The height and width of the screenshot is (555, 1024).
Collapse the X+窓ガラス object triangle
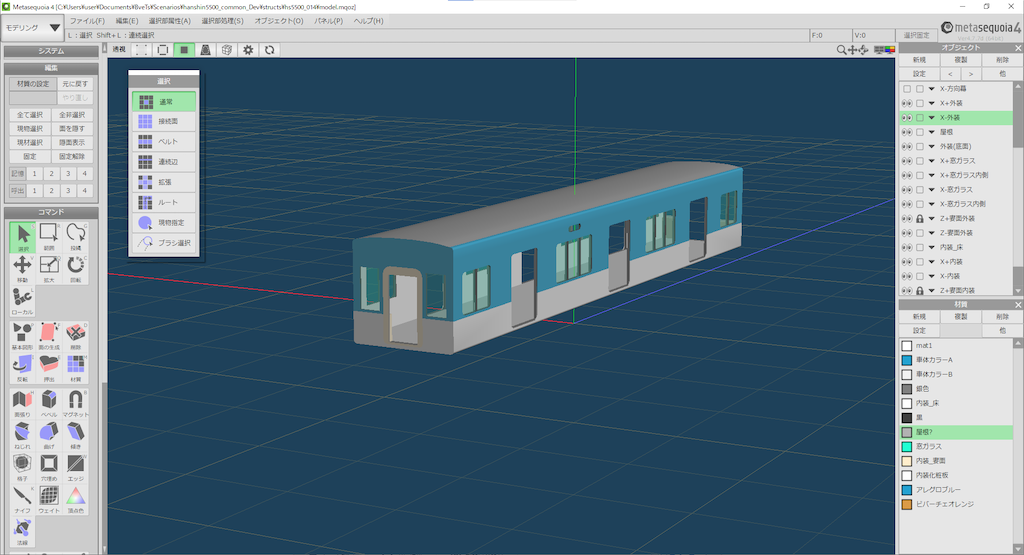(x=932, y=161)
